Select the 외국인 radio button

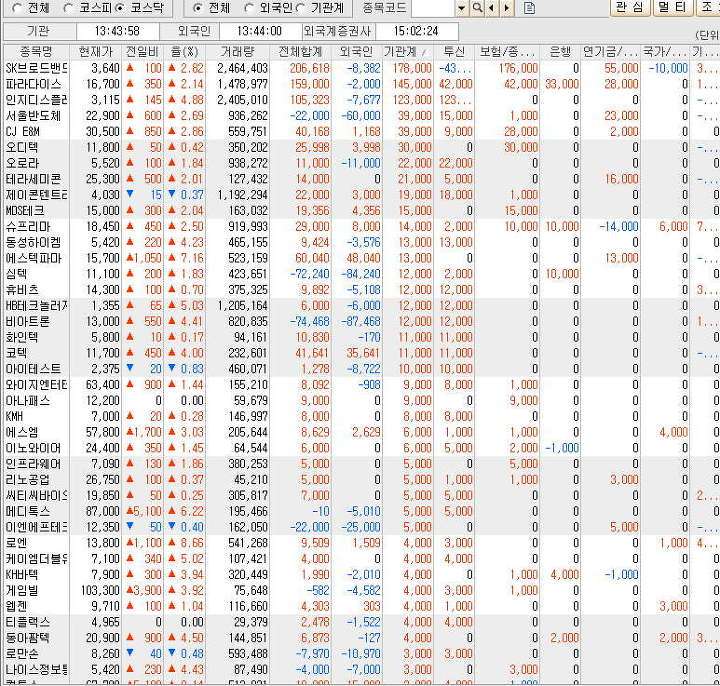coord(249,8)
